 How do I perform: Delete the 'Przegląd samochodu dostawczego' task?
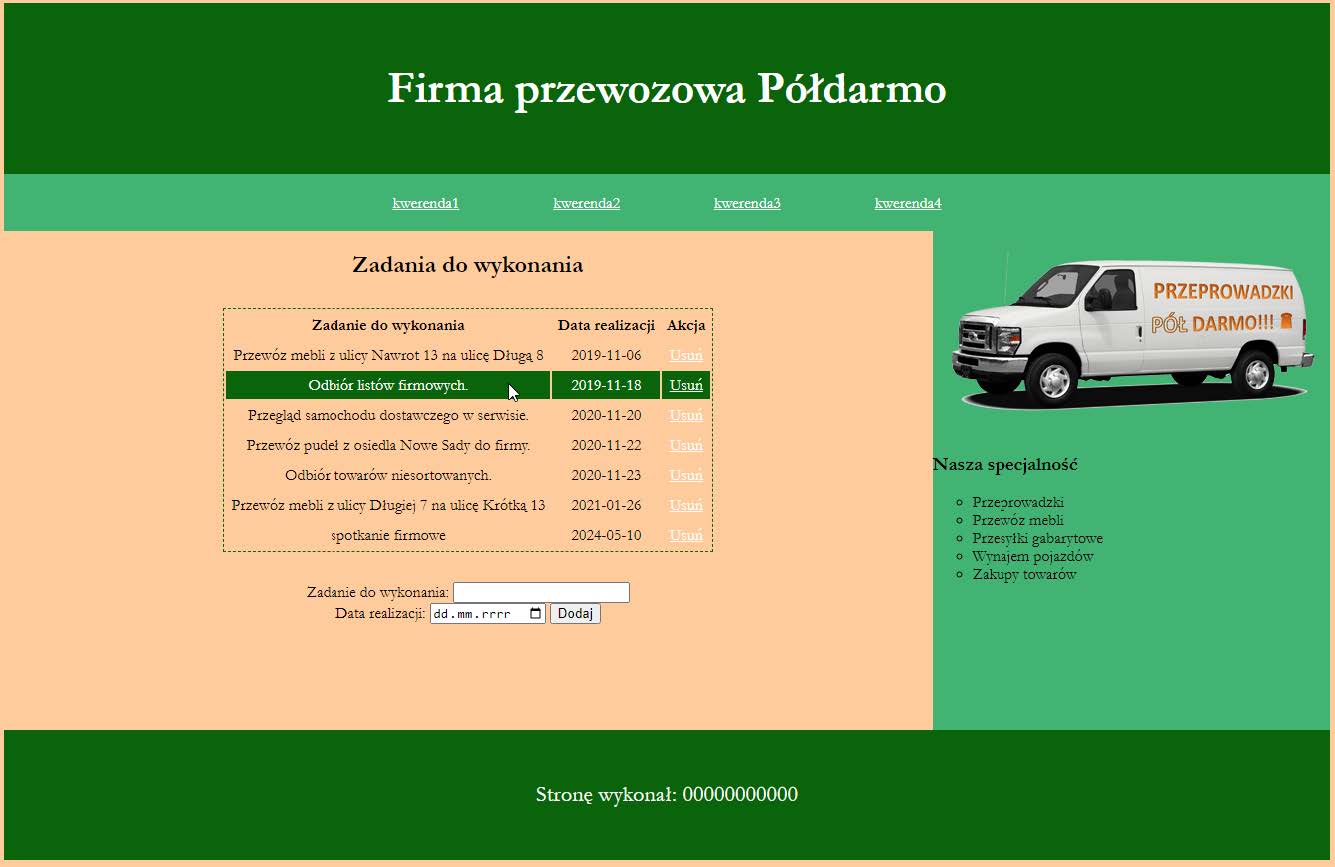tap(686, 415)
